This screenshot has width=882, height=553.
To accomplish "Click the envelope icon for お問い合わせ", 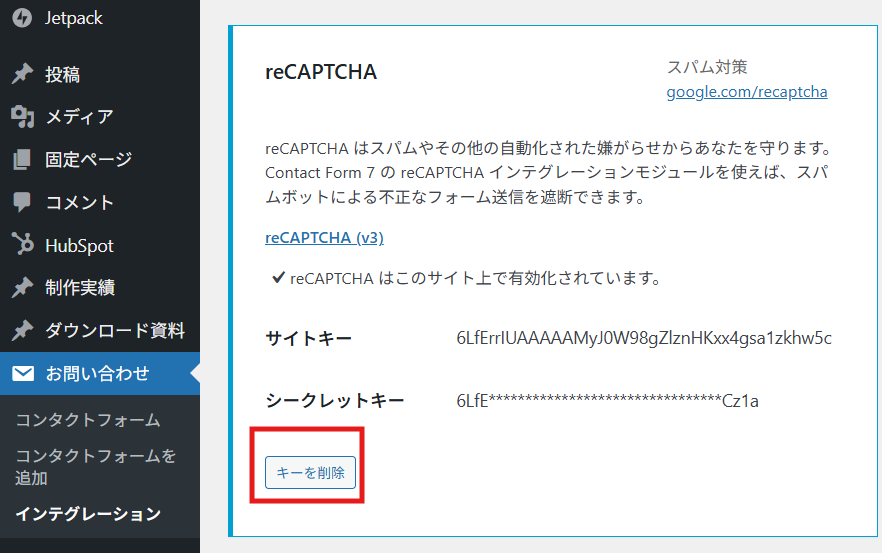I will point(22,374).
